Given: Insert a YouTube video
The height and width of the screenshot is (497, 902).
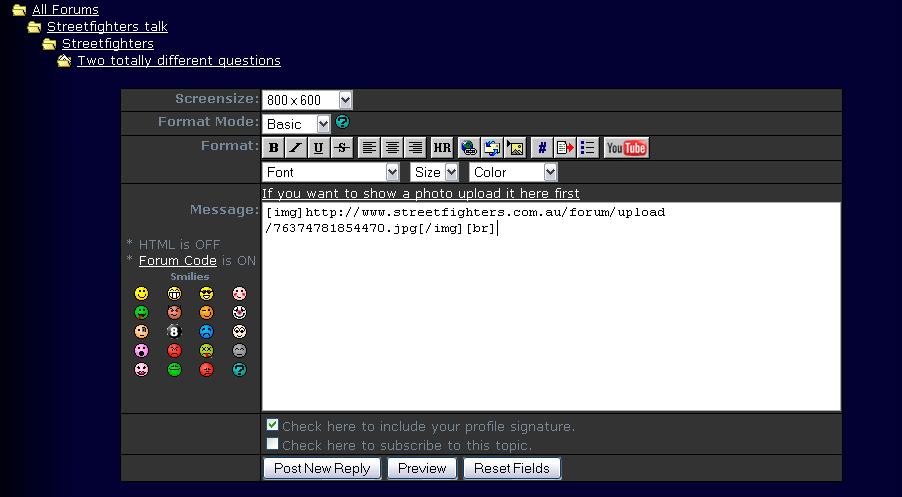Looking at the screenshot, I should tap(626, 148).
